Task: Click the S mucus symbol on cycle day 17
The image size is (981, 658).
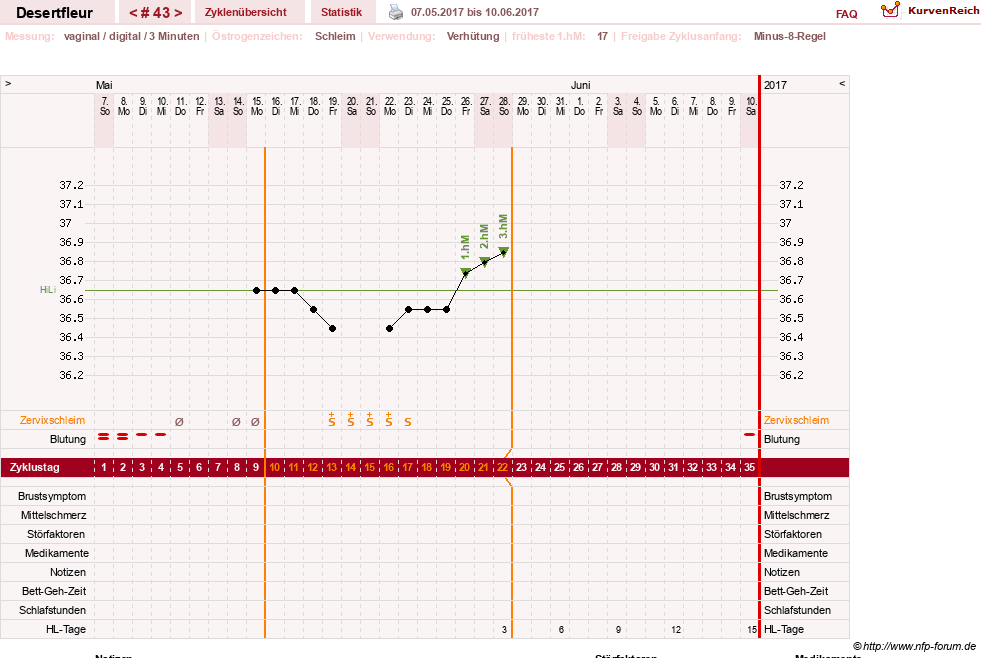Action: [x=408, y=422]
